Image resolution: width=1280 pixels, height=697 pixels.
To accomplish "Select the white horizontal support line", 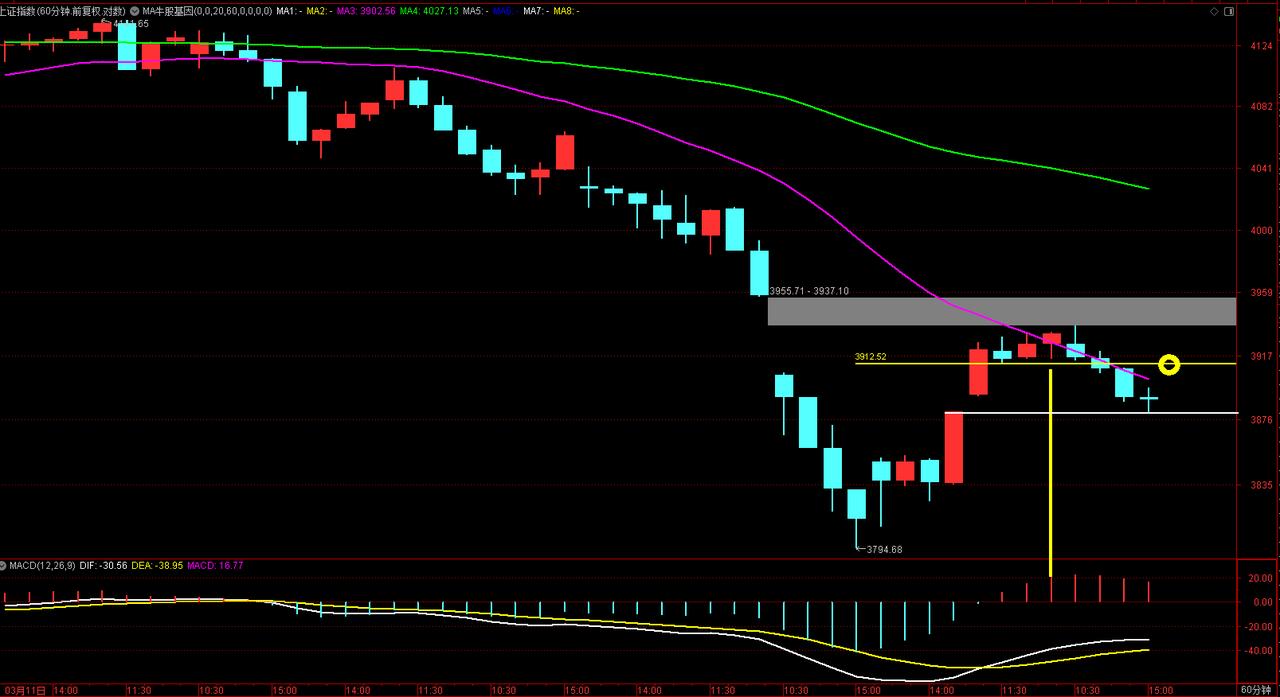I will click(x=1091, y=413).
